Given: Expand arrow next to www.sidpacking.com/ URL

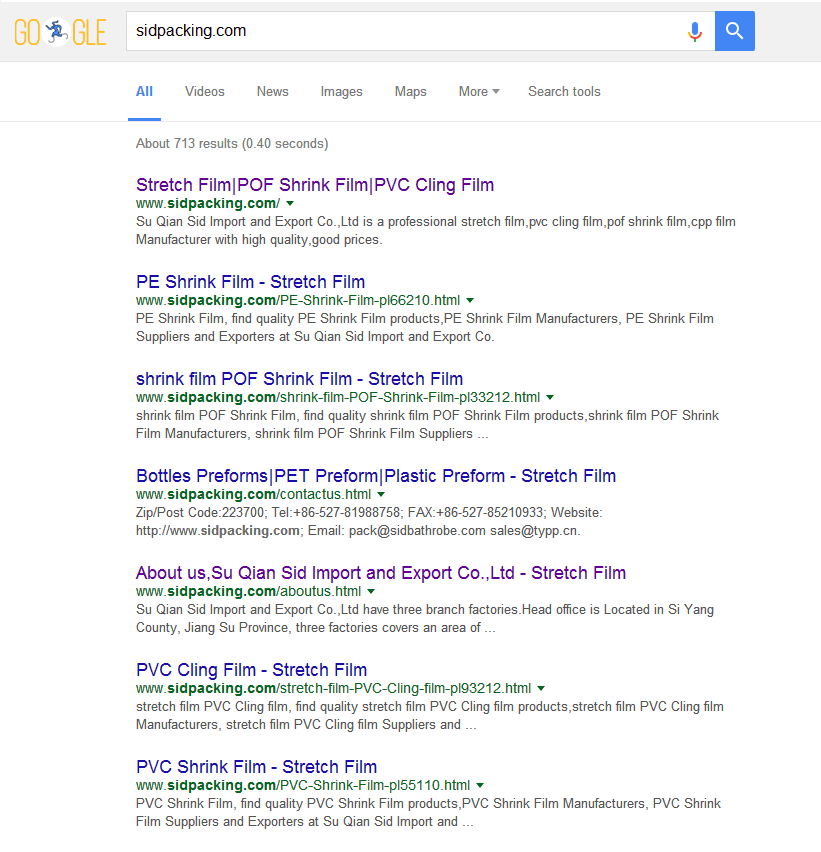Looking at the screenshot, I should pos(290,203).
